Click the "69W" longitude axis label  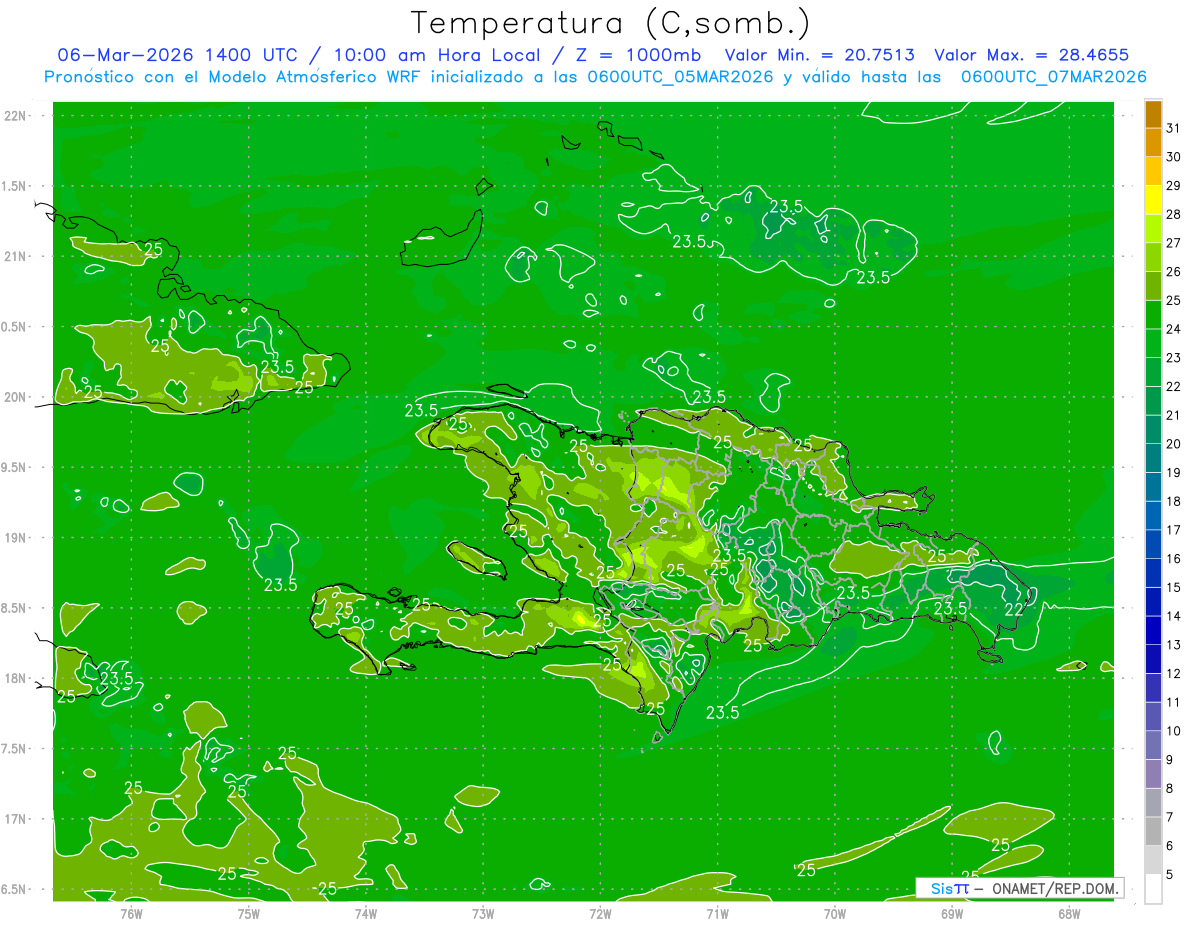(952, 913)
